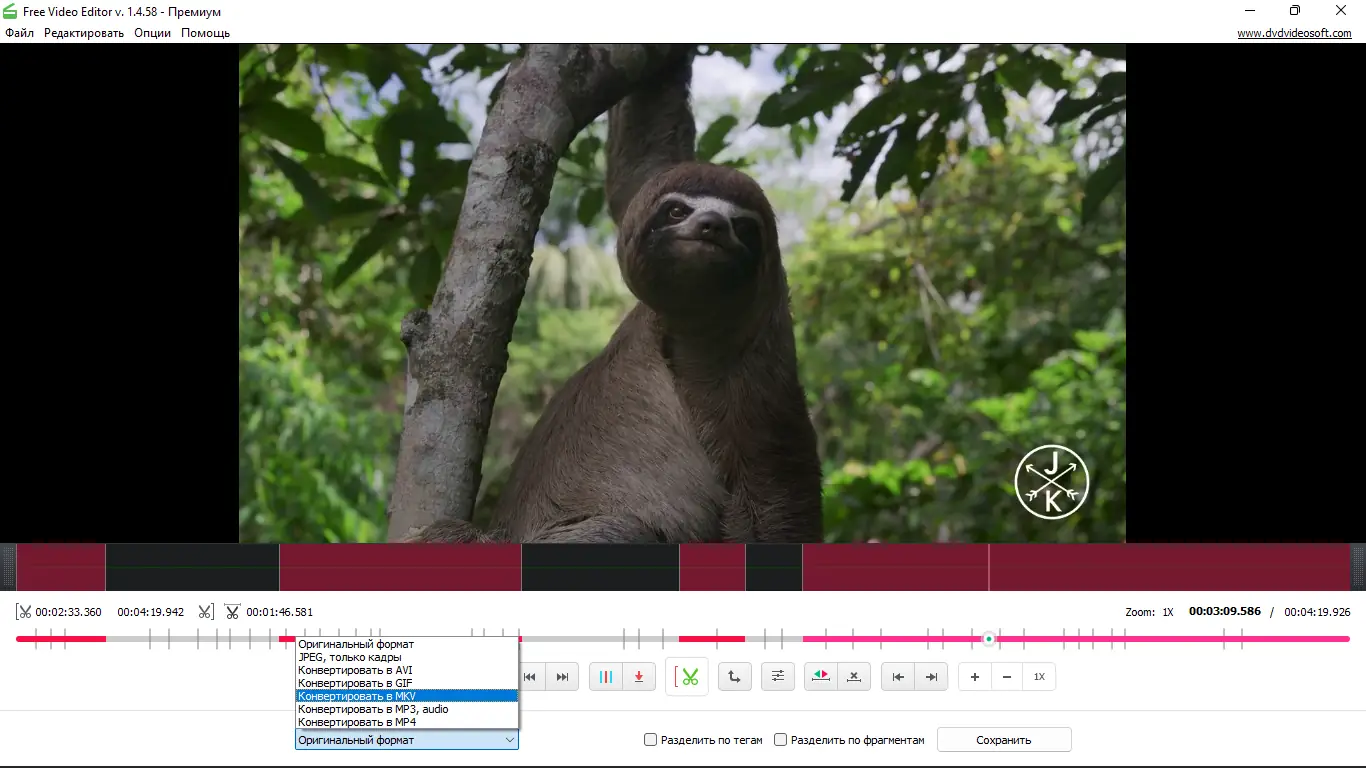Viewport: 1366px width, 768px height.
Task: Jump to next frame with skip-forward icon
Action: (x=931, y=677)
